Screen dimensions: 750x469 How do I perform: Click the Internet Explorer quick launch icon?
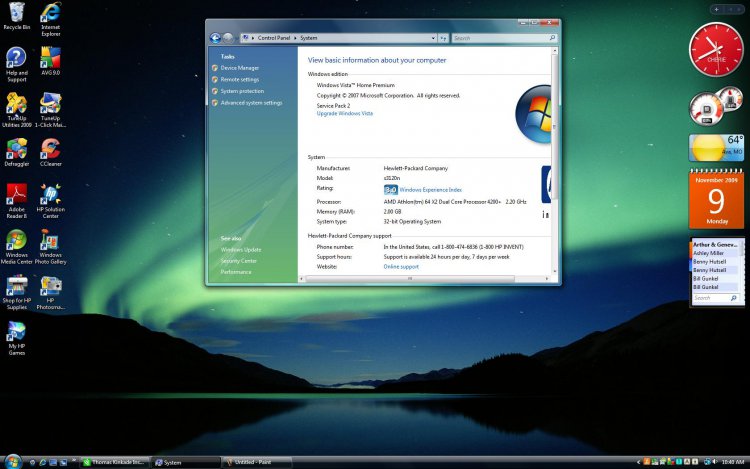(43, 462)
